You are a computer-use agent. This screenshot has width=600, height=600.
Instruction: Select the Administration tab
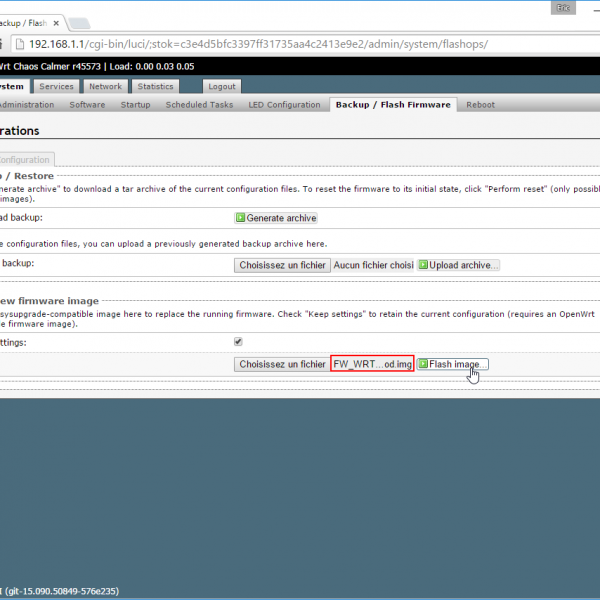[x=27, y=105]
